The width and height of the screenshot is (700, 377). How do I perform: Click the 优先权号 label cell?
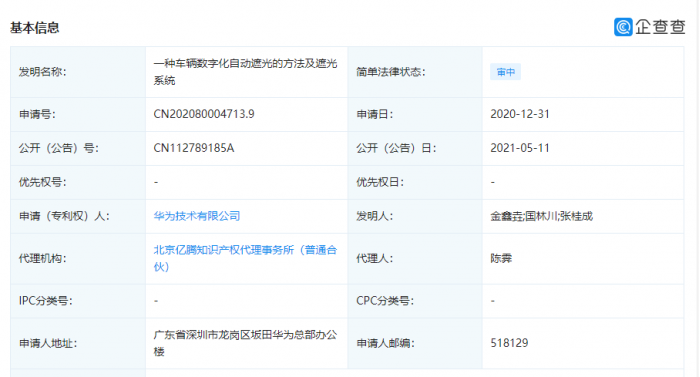tap(78, 182)
